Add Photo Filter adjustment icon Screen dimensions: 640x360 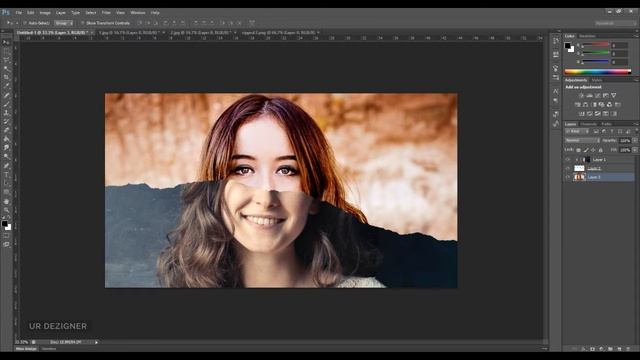(x=602, y=104)
